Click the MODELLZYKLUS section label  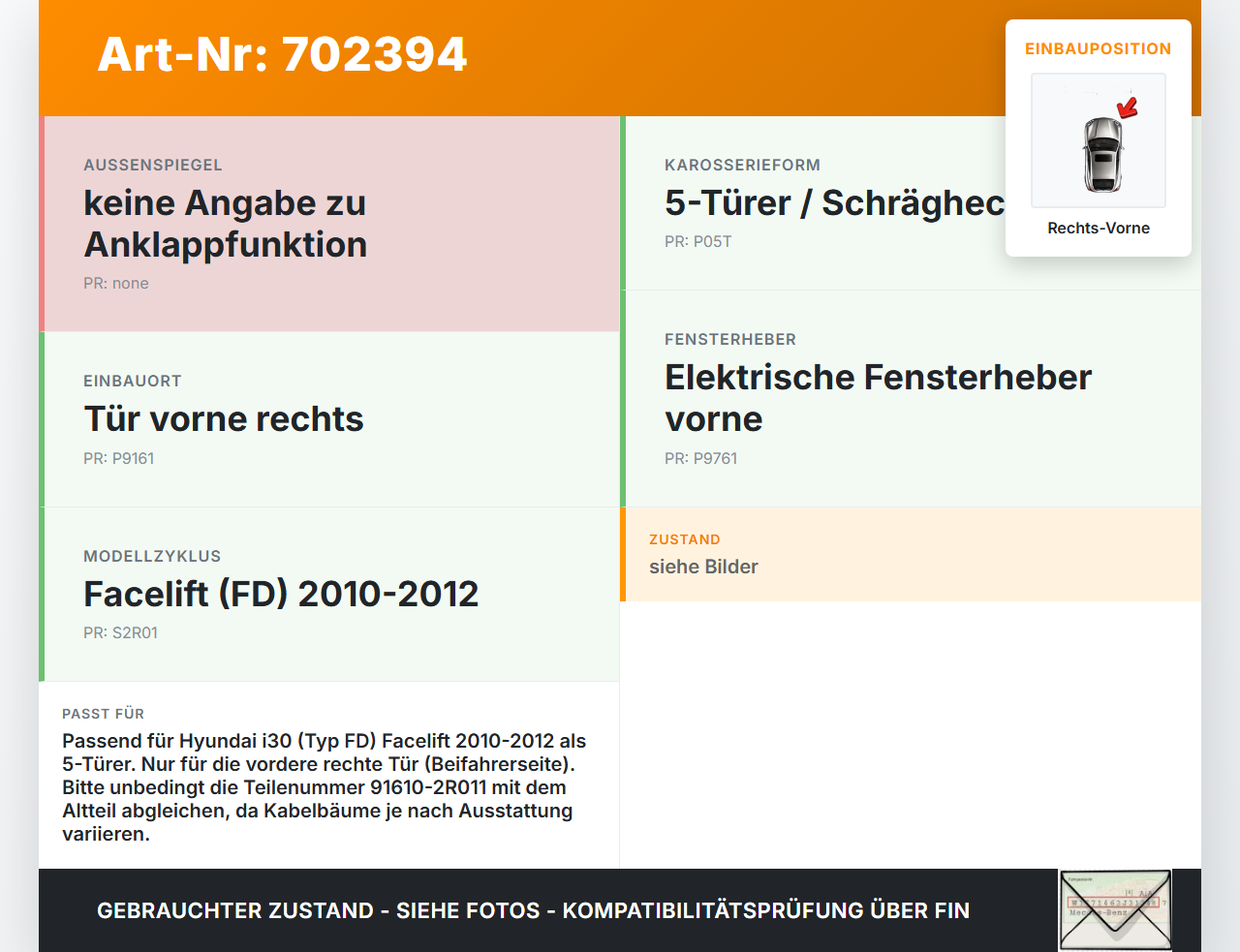pyautogui.click(x=152, y=556)
